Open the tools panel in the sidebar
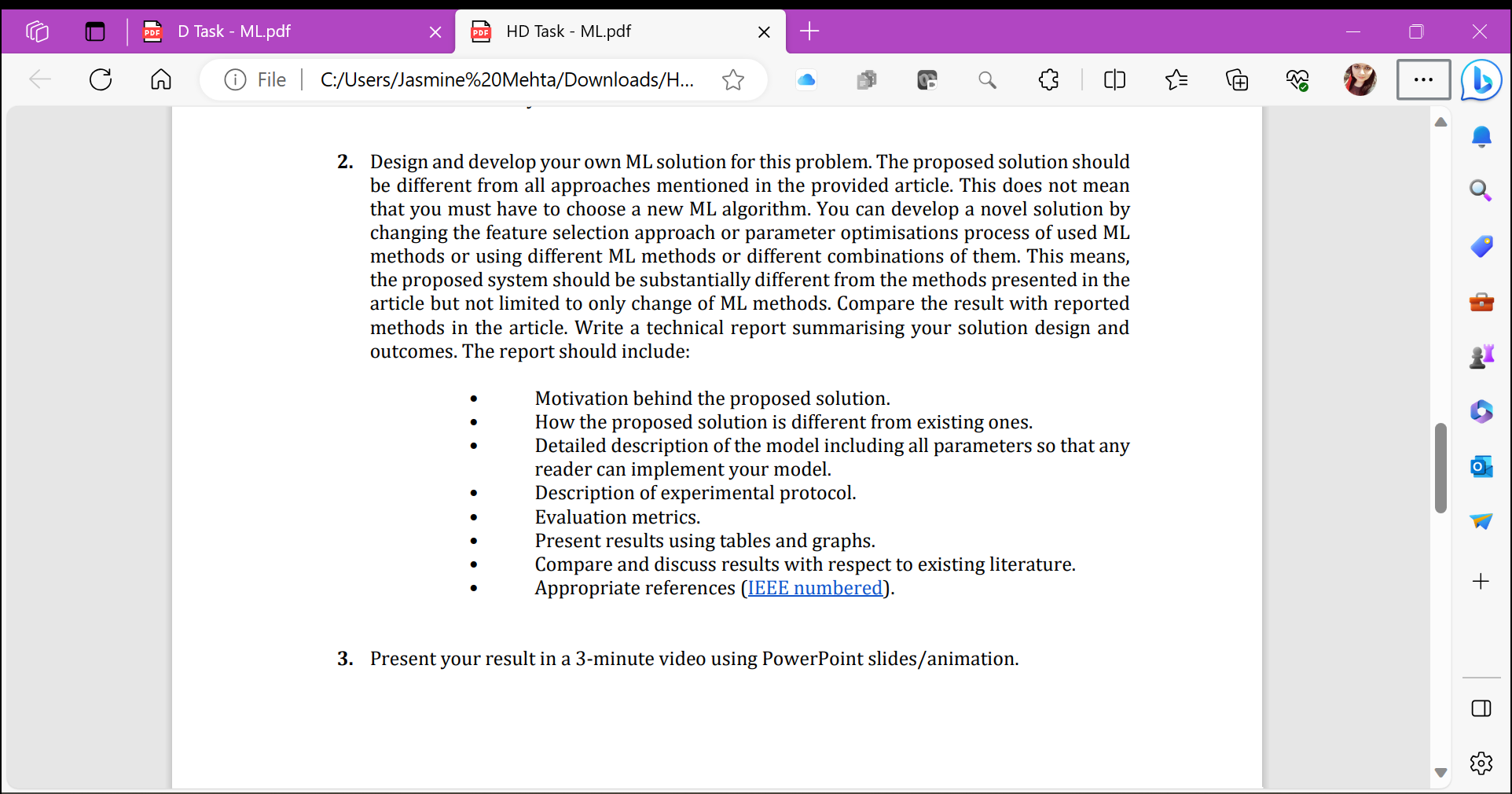1512x794 pixels. click(1481, 302)
